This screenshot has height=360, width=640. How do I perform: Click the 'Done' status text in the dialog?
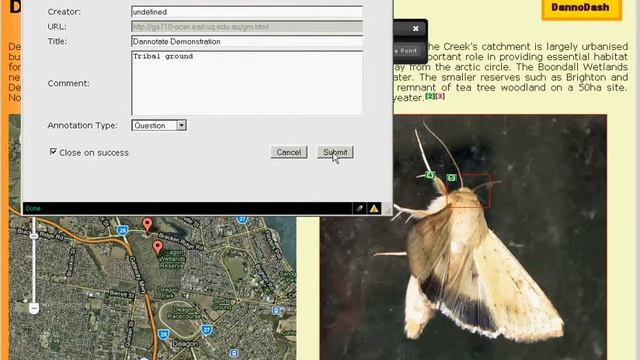tap(33, 209)
